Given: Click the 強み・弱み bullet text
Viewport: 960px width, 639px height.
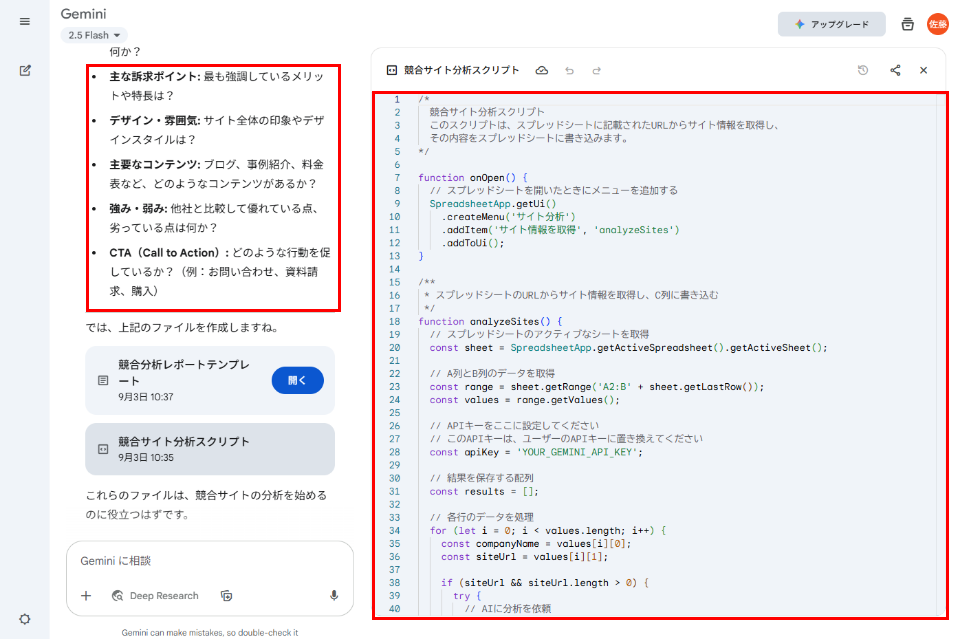Looking at the screenshot, I should coord(214,218).
